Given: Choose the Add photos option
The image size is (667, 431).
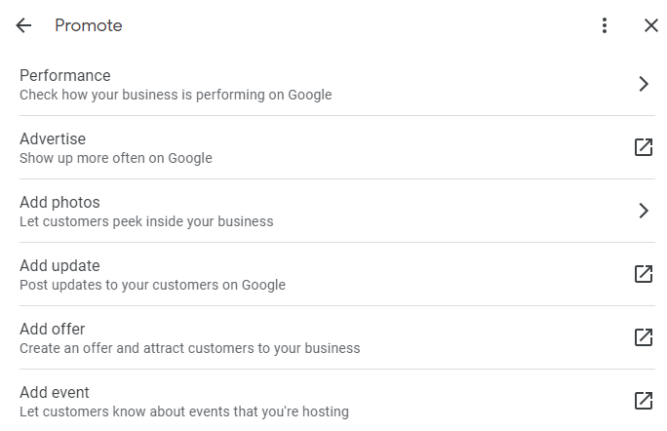Looking at the screenshot, I should coord(60,202).
